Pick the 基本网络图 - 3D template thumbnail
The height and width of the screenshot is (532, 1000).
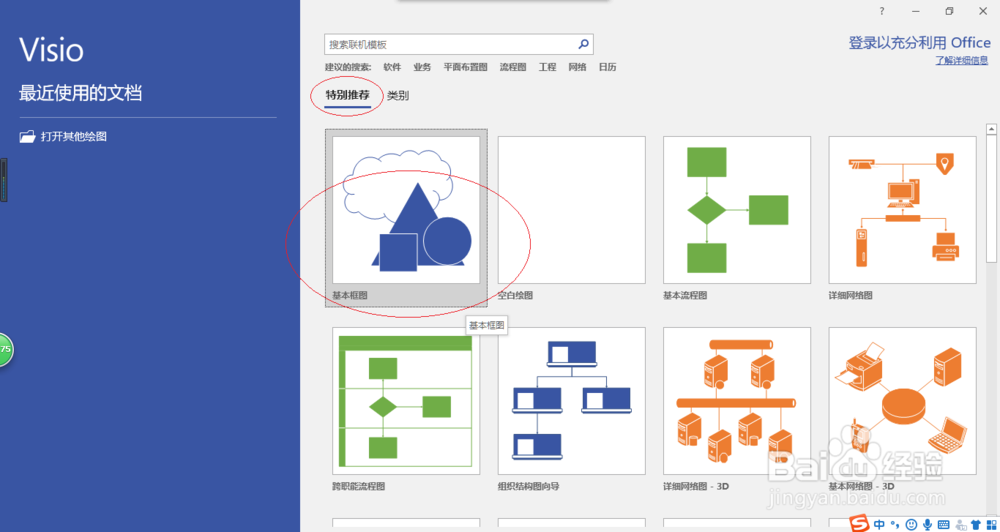[x=902, y=401]
